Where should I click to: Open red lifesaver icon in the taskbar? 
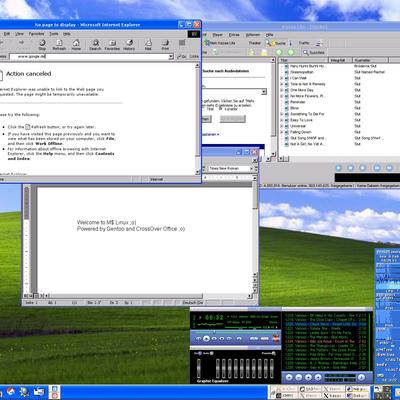tap(10, 391)
